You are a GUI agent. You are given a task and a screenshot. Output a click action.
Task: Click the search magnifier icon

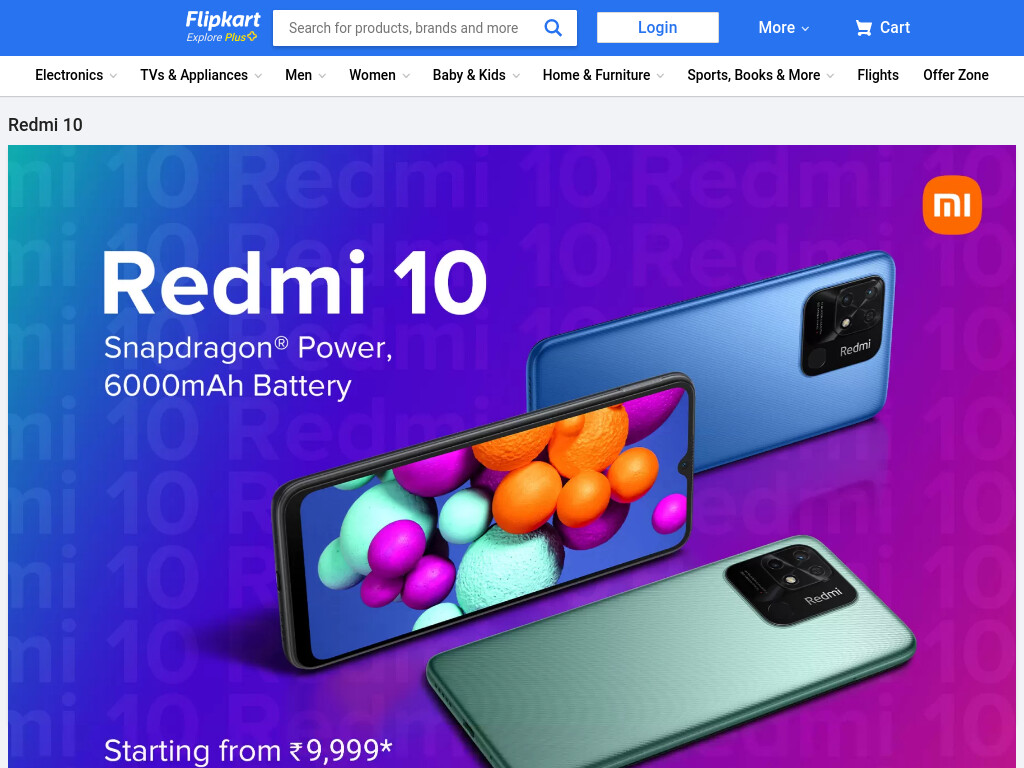[553, 27]
